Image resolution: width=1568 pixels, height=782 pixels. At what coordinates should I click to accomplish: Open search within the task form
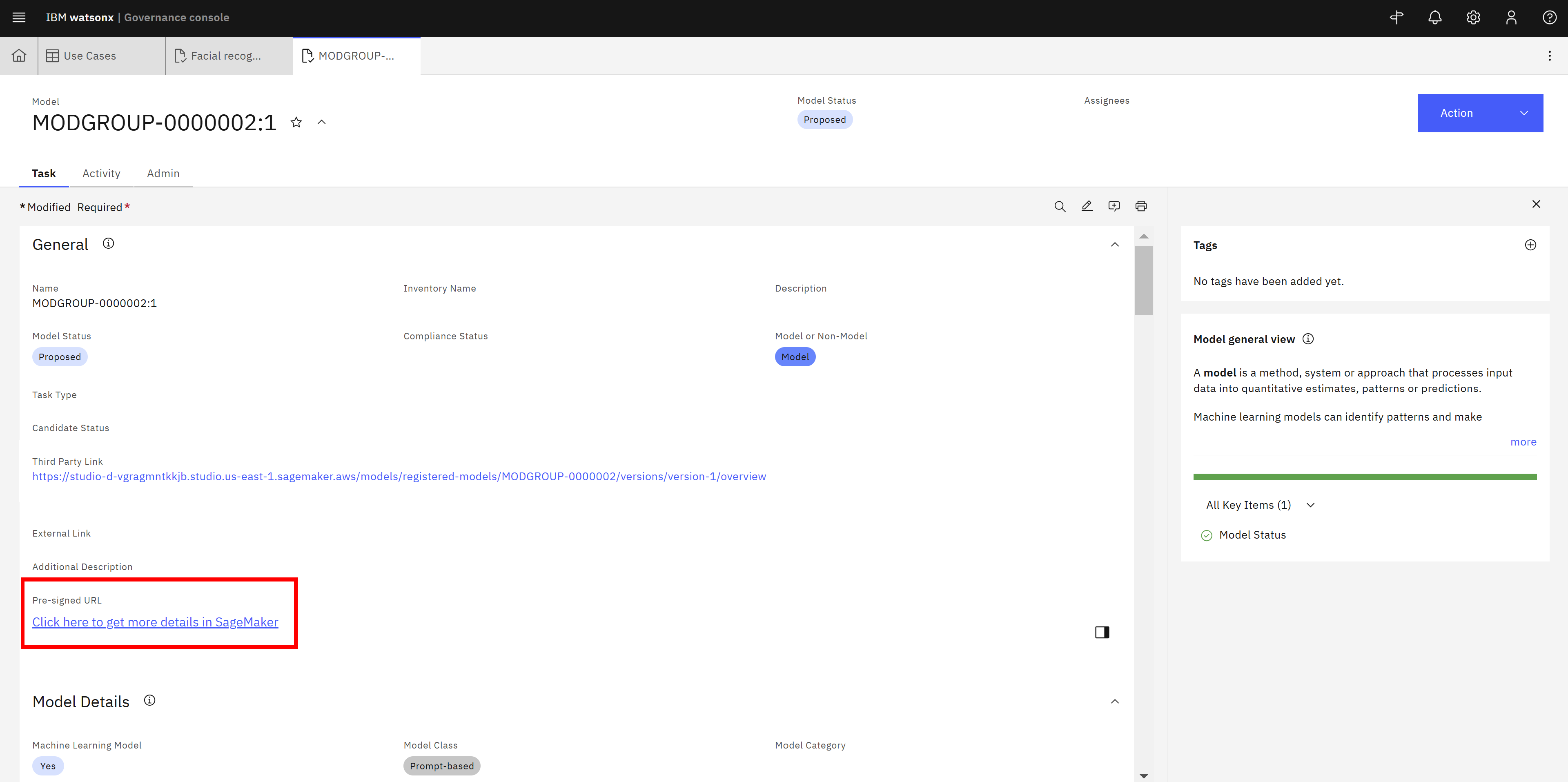coord(1060,206)
